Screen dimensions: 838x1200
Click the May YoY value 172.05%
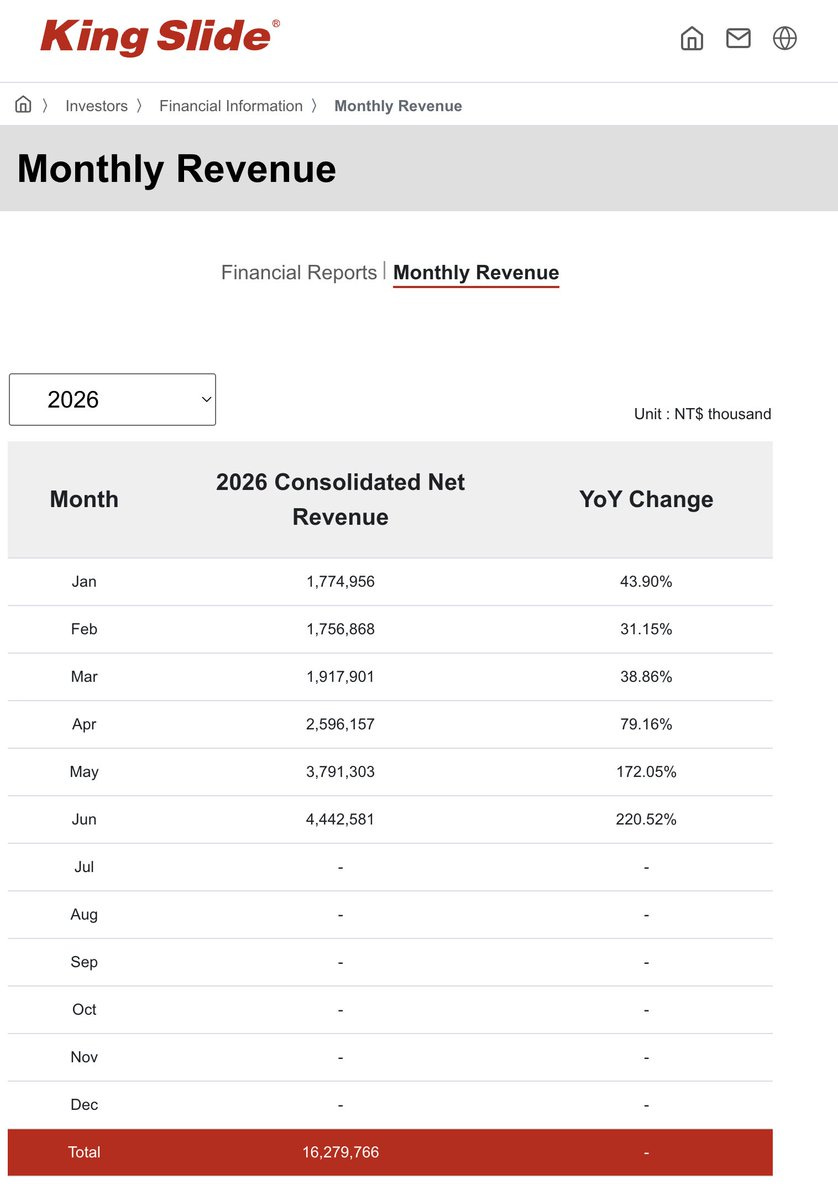[x=646, y=772]
